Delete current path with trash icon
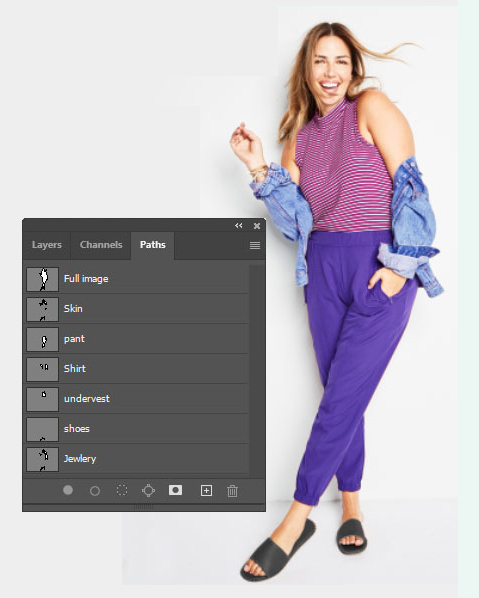 coord(233,491)
